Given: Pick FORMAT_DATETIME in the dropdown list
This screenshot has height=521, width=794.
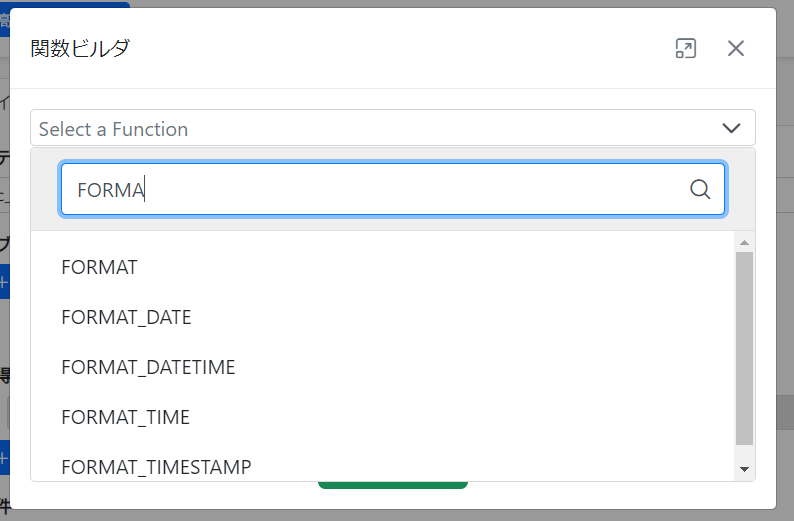Looking at the screenshot, I should tap(148, 367).
